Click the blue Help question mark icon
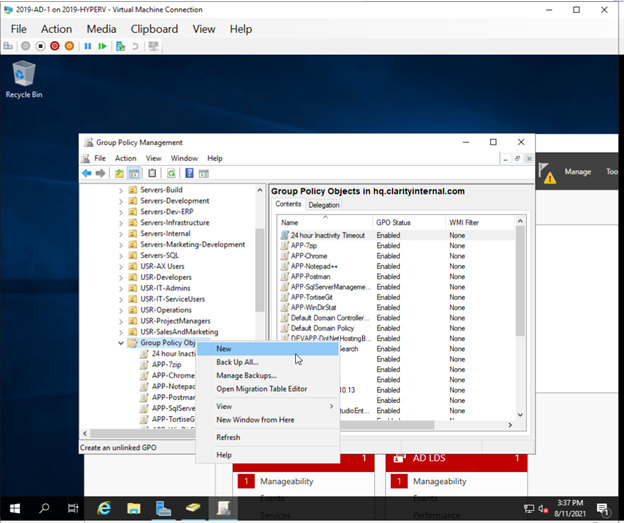Image resolution: width=624 pixels, height=523 pixels. tap(189, 173)
